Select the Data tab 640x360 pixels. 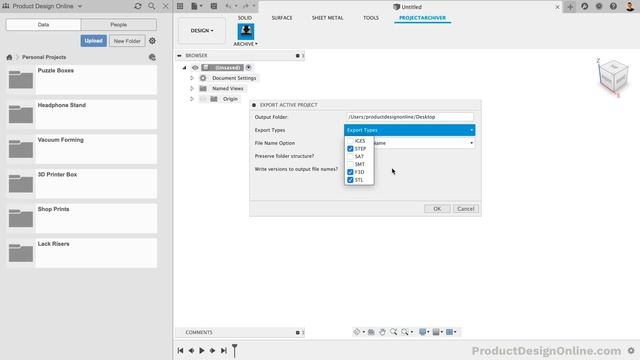[x=43, y=24]
